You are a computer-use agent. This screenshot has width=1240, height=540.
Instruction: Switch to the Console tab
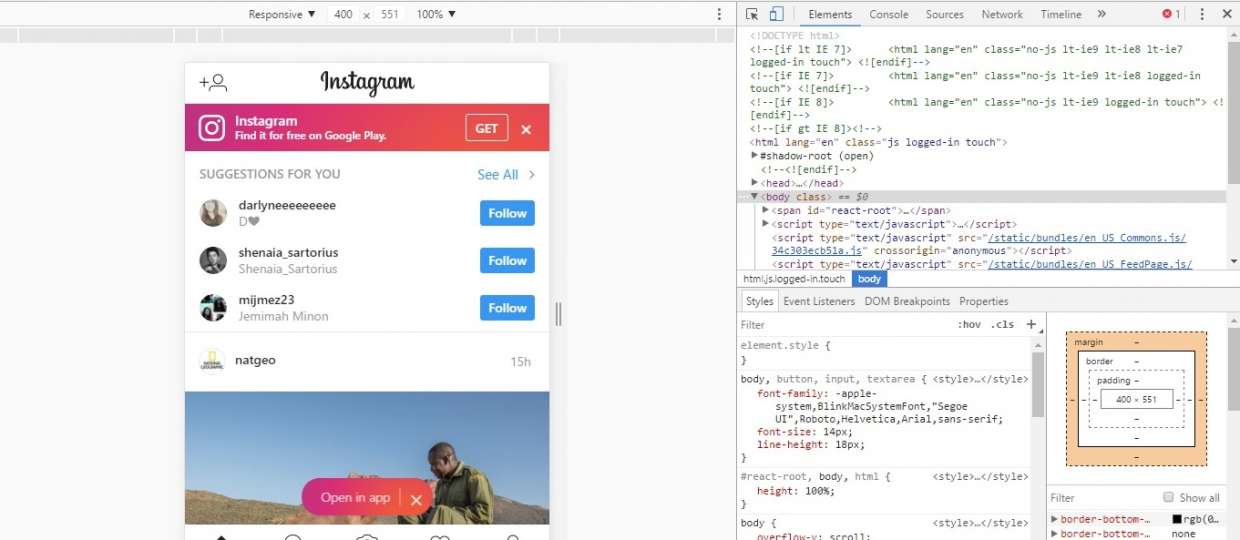click(x=889, y=14)
